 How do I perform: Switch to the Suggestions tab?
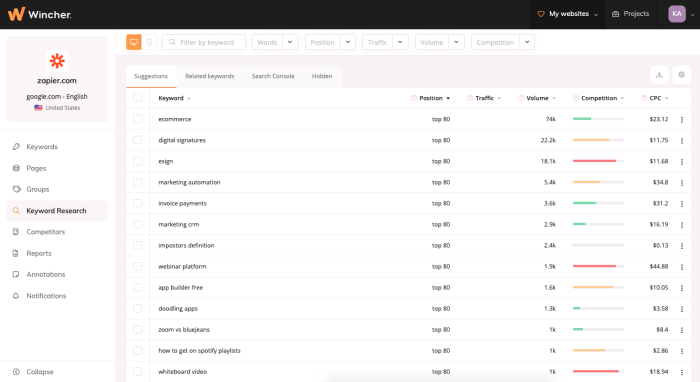[151, 76]
